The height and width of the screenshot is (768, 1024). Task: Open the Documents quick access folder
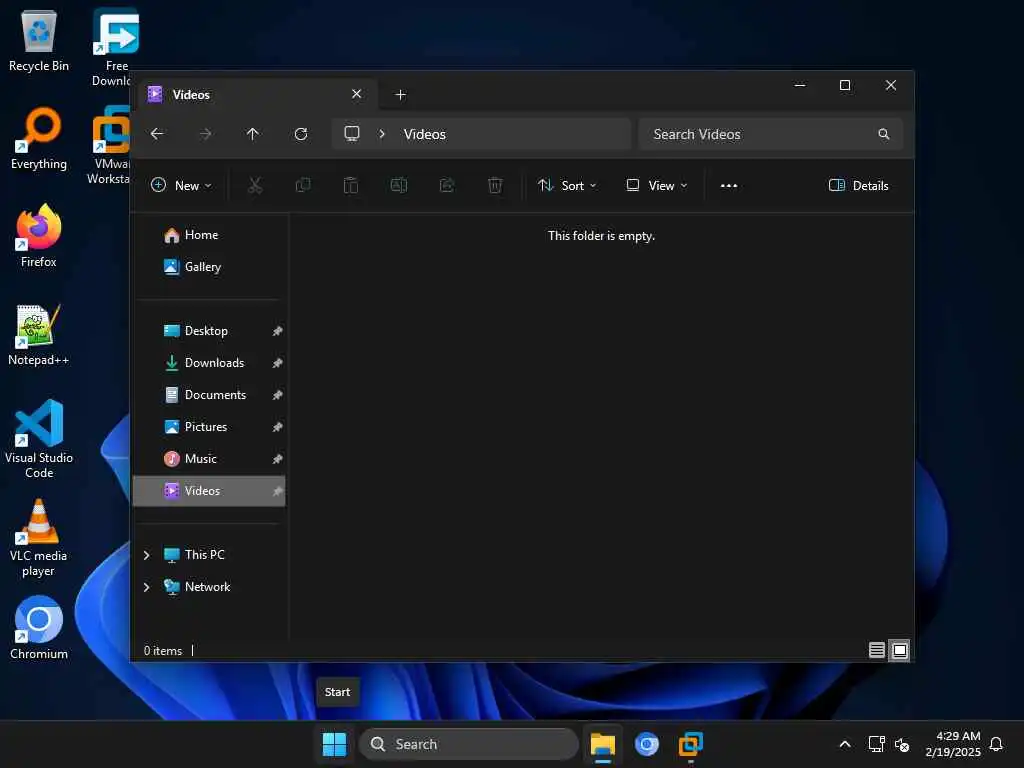point(209,395)
